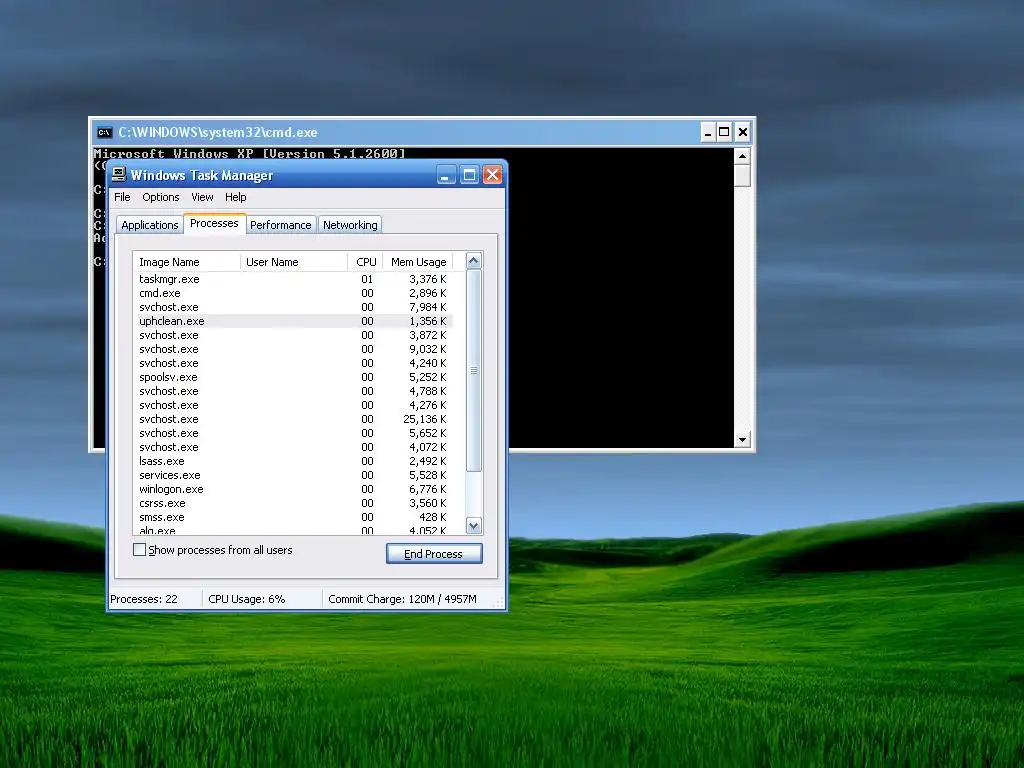The height and width of the screenshot is (768, 1024).
Task: Select the winlogon.exe process
Action: pos(293,489)
